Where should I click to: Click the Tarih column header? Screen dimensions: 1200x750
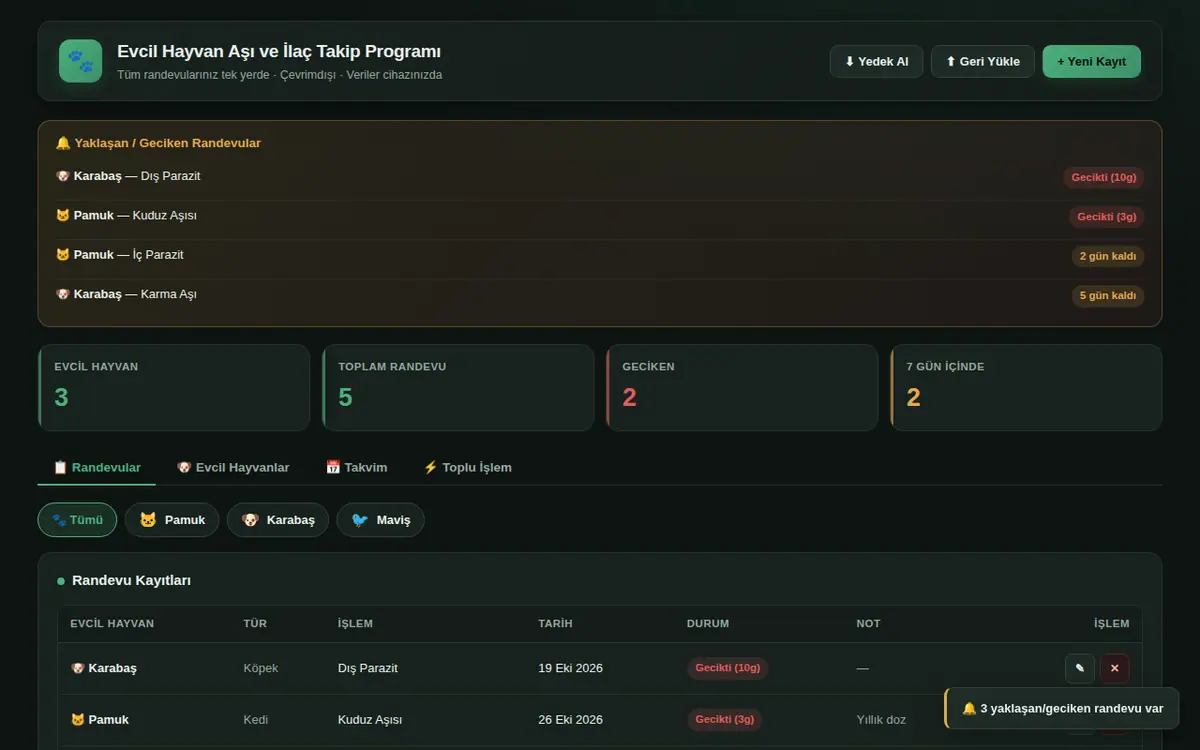point(555,624)
